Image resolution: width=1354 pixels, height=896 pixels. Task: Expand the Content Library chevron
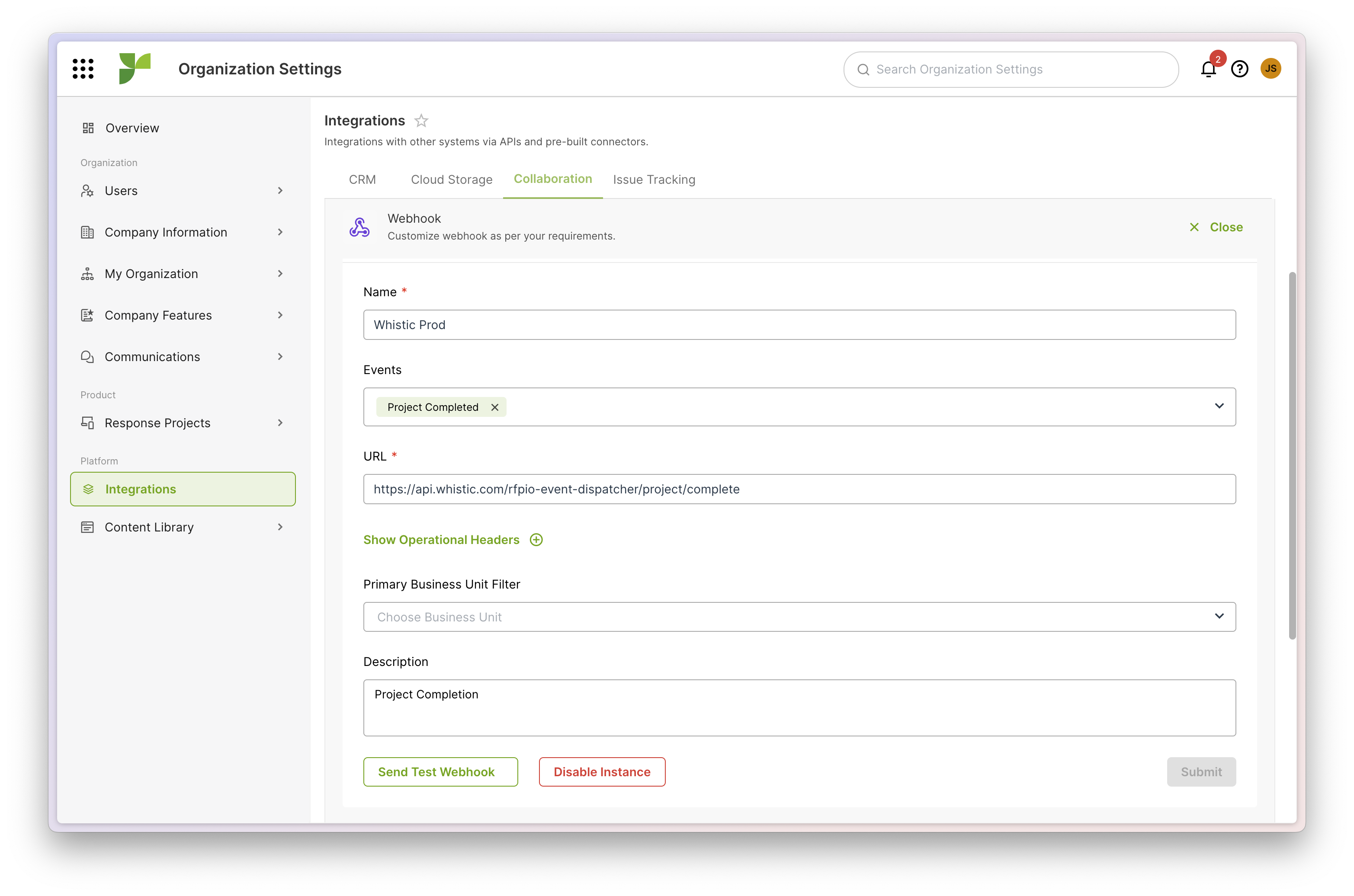tap(280, 527)
